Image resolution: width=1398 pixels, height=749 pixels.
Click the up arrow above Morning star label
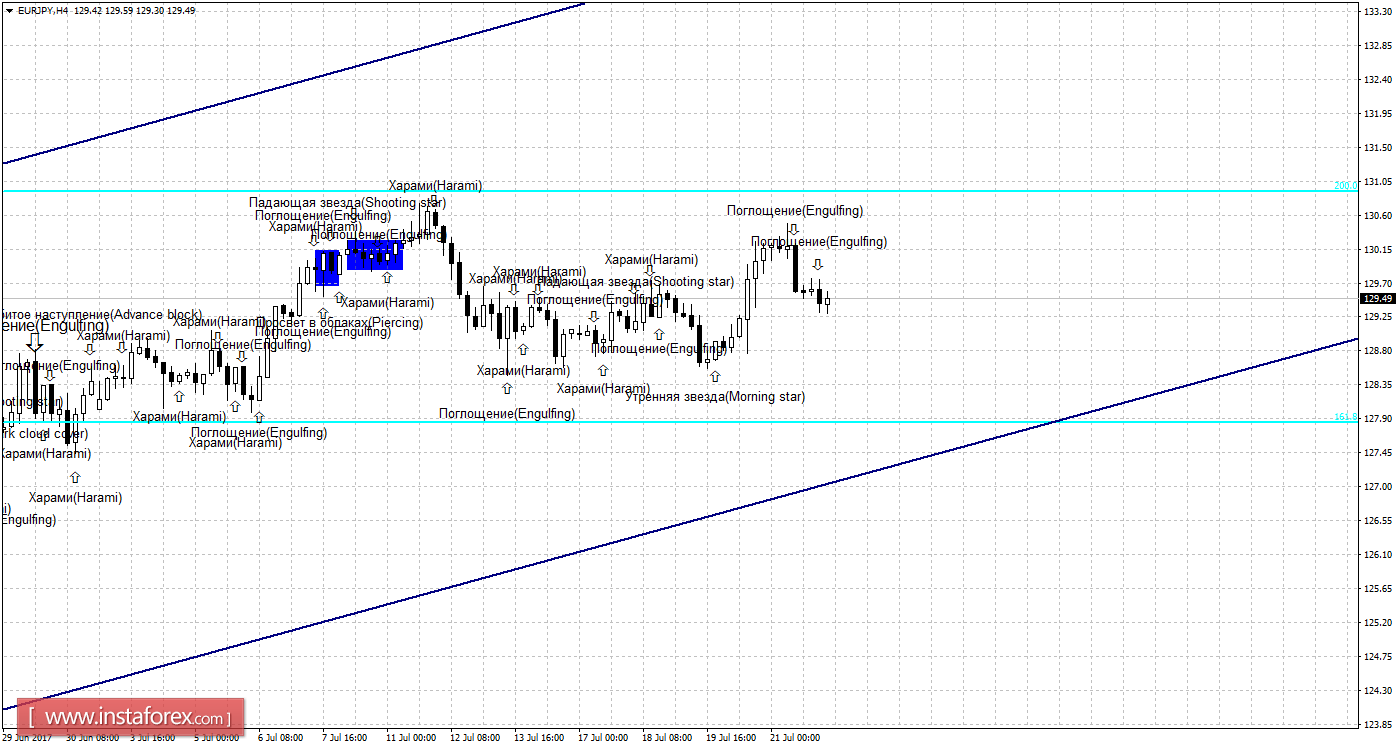[714, 376]
